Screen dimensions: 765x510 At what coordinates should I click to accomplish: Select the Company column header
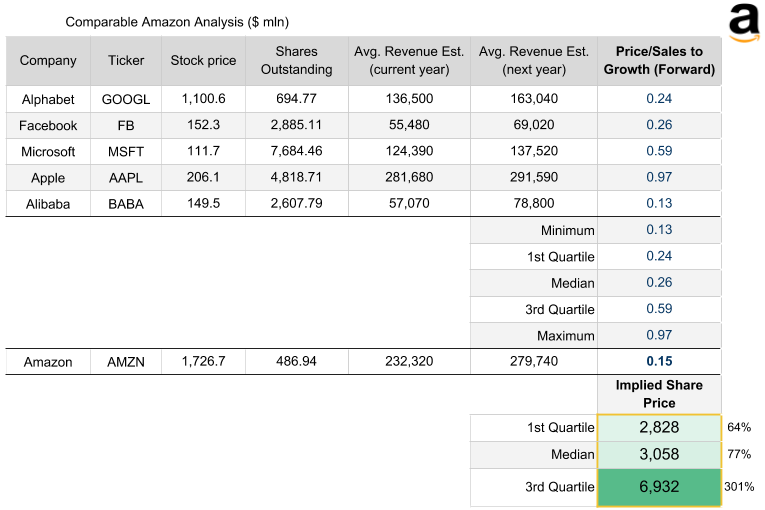[48, 61]
